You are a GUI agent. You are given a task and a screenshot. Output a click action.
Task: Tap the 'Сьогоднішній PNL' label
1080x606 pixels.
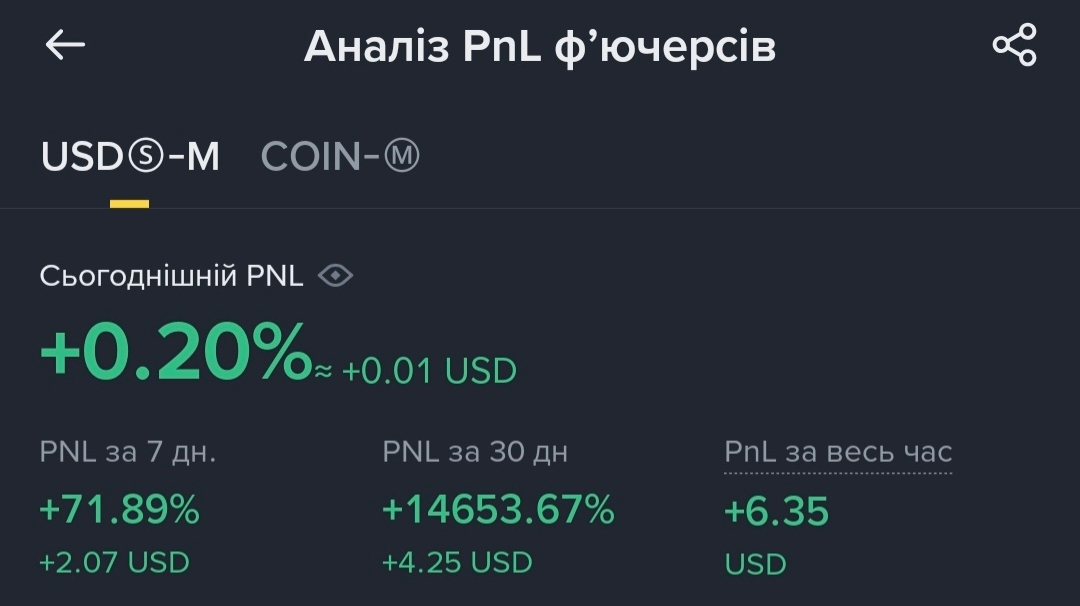click(171, 276)
